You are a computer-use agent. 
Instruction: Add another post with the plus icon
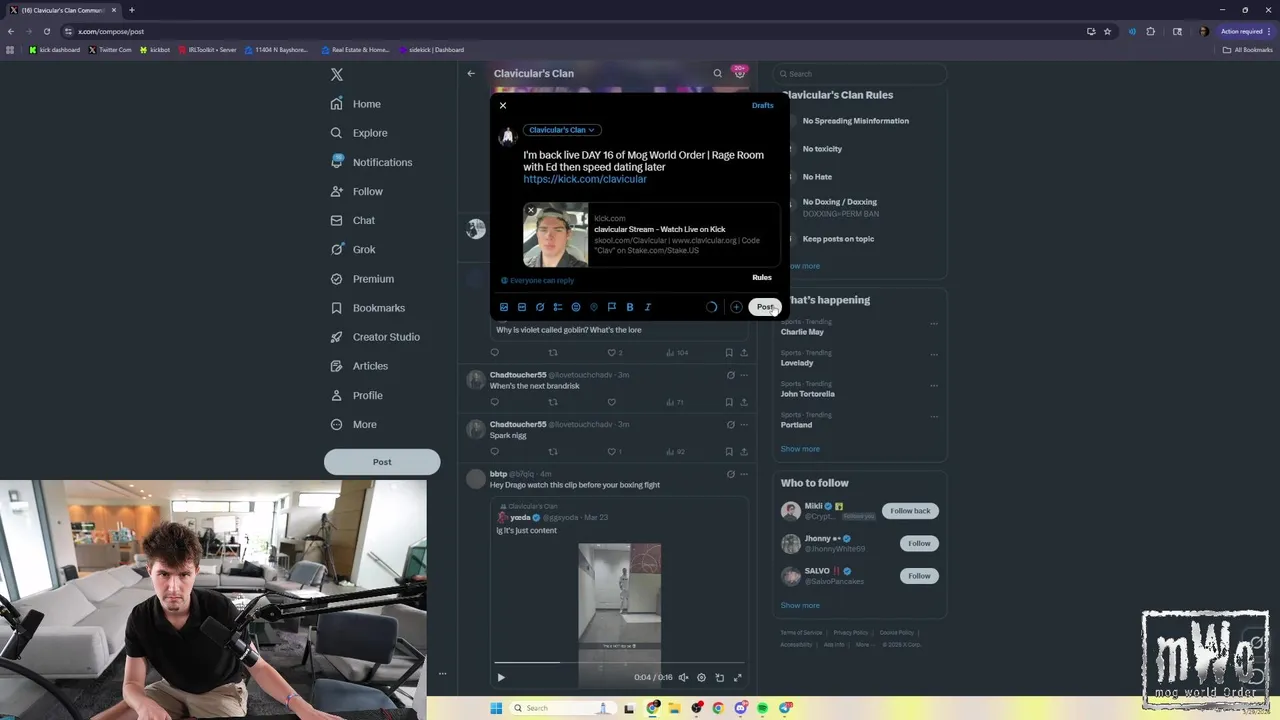click(736, 307)
